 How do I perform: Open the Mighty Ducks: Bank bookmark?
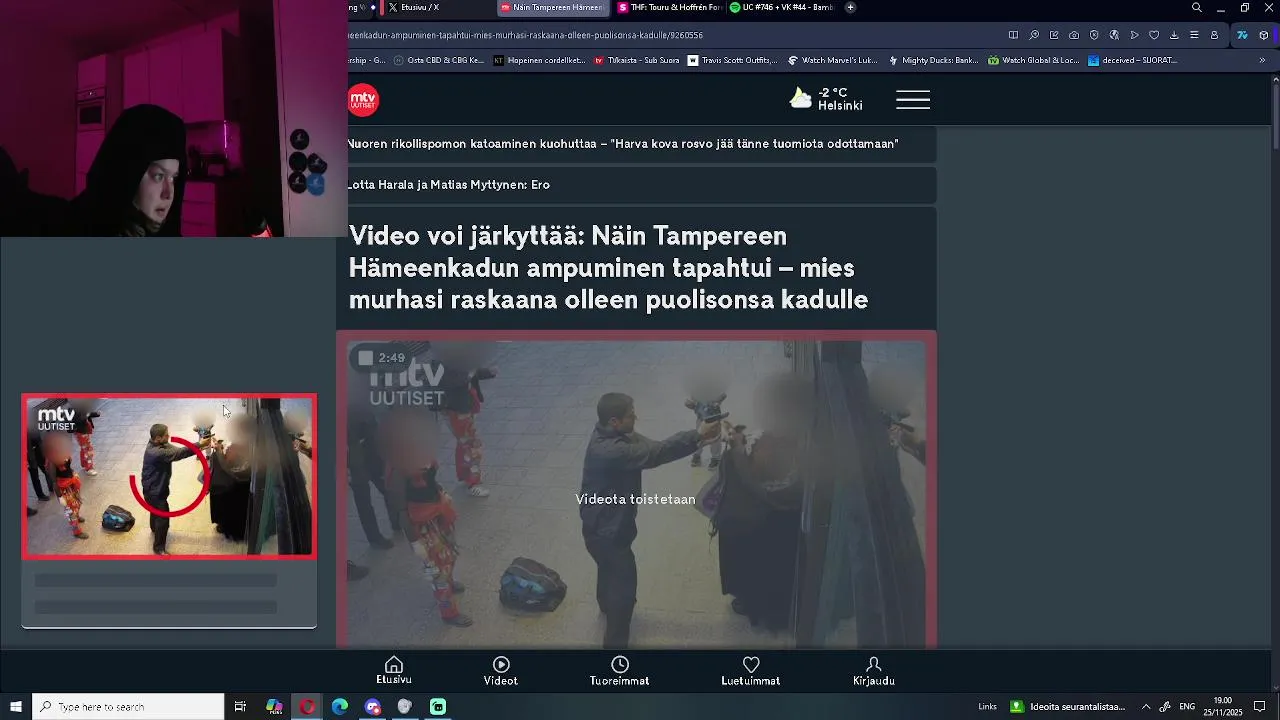933,60
